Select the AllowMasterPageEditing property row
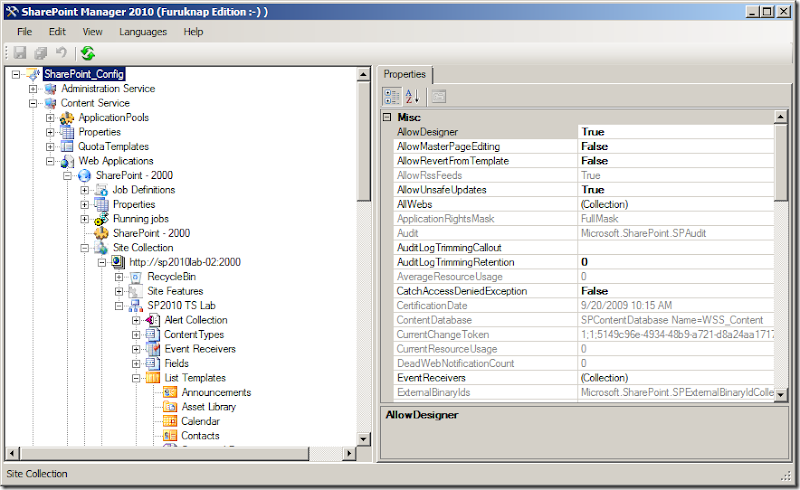 tap(584, 146)
